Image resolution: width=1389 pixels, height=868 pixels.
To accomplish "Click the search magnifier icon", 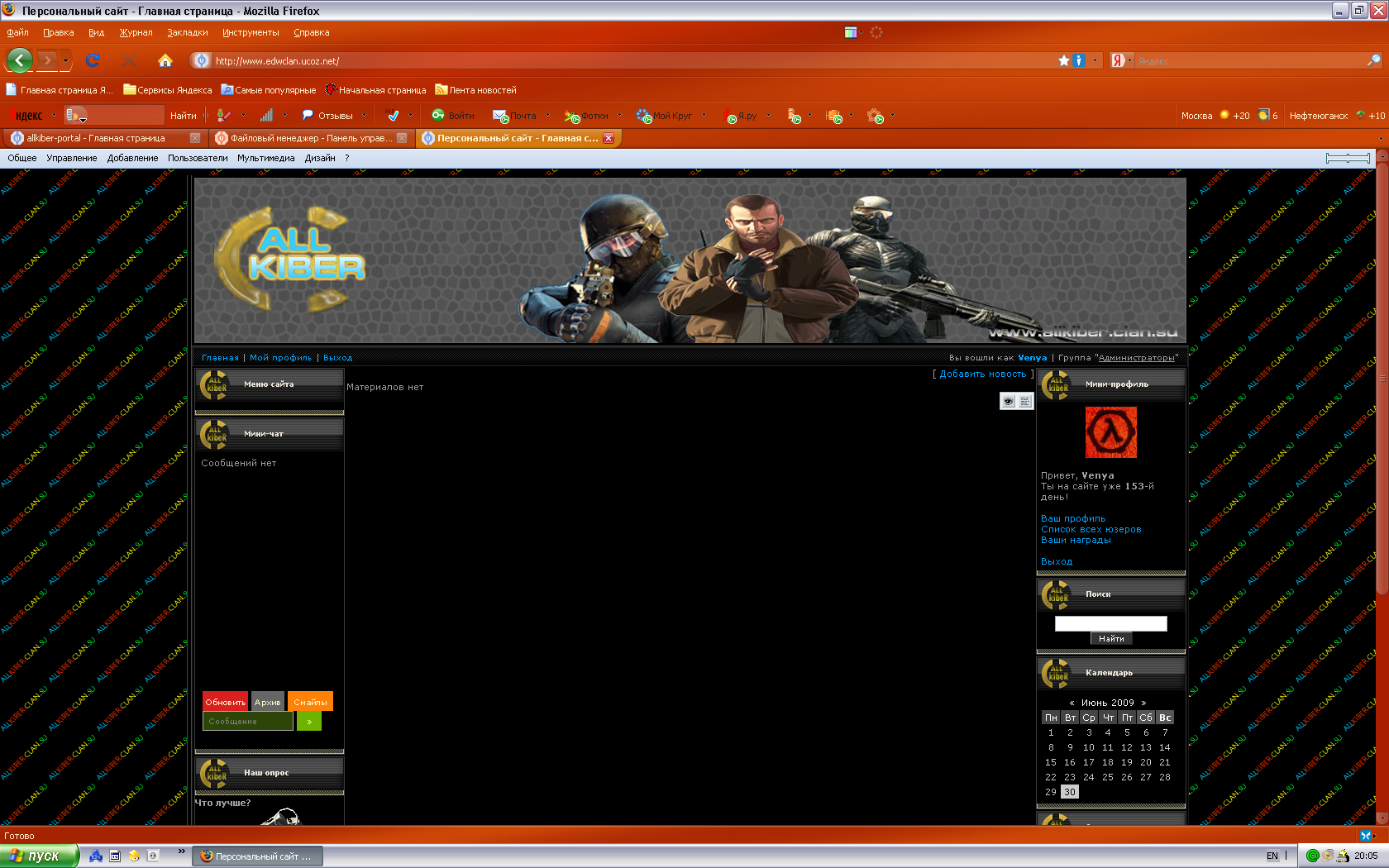I will [x=1373, y=60].
